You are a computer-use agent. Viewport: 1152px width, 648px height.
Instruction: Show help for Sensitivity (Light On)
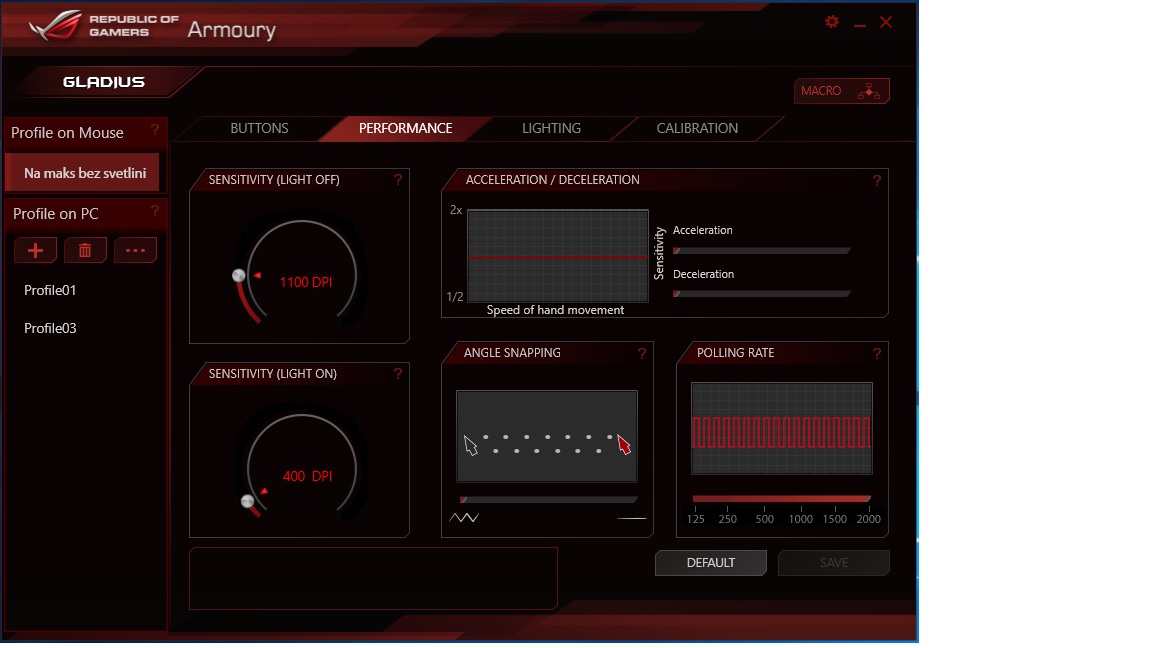tap(397, 373)
